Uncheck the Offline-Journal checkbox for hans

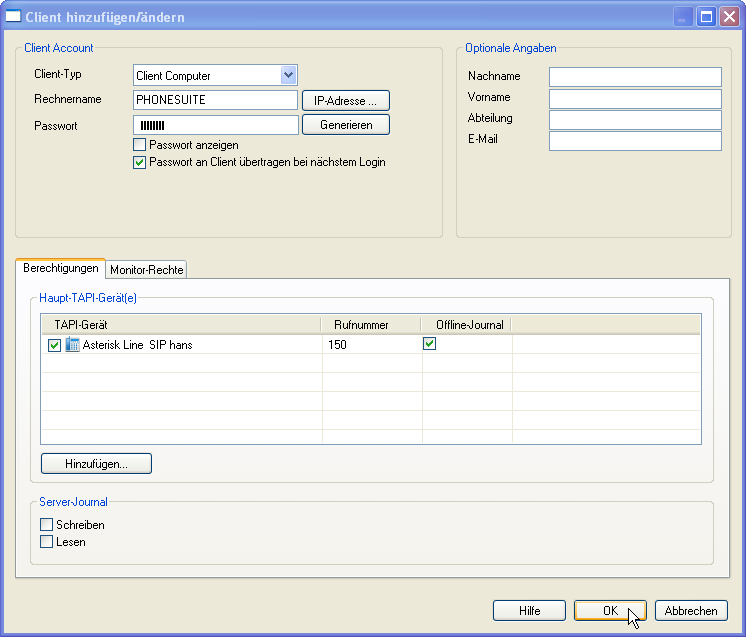pyautogui.click(x=430, y=344)
